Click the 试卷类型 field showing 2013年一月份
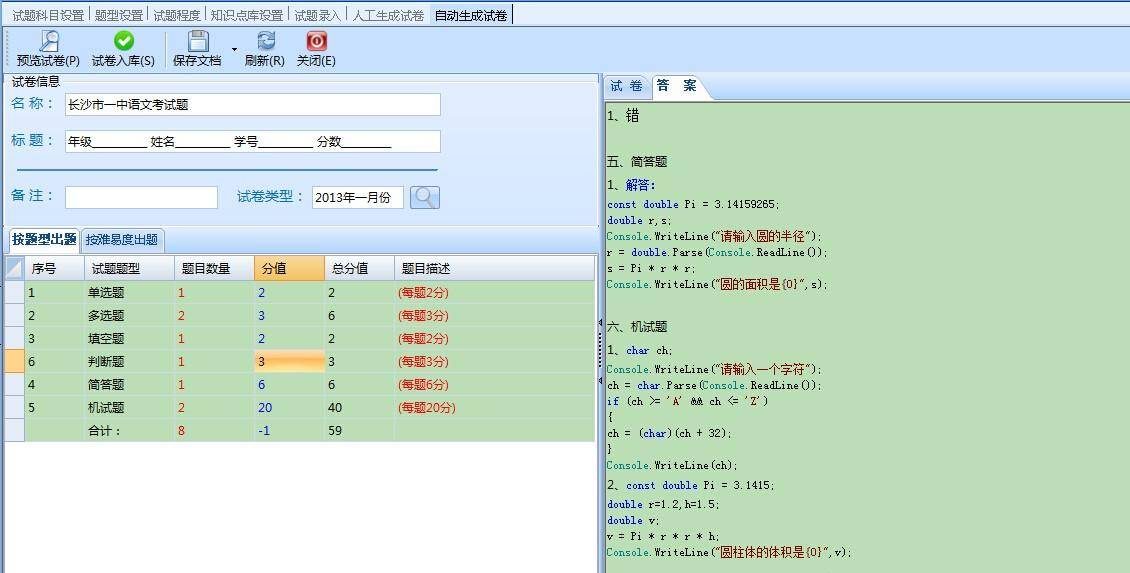The height and width of the screenshot is (573, 1130). pos(357,198)
